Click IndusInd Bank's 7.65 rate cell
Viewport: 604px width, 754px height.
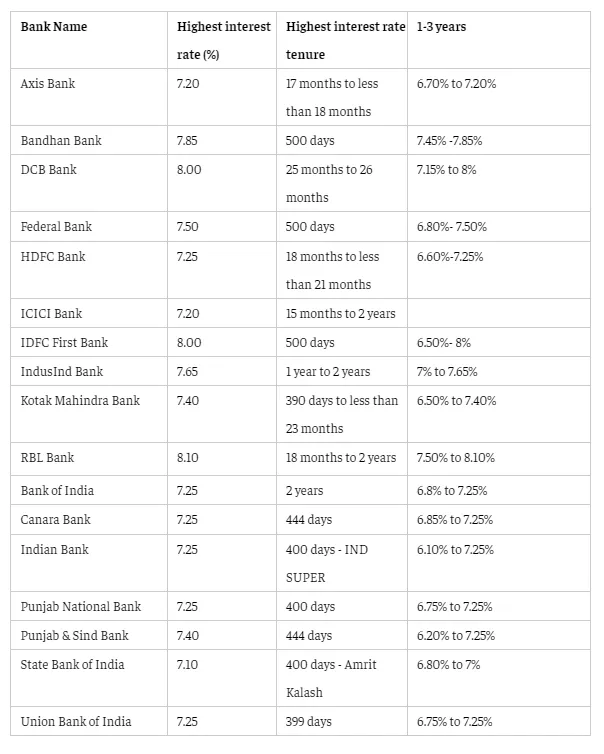click(222, 371)
